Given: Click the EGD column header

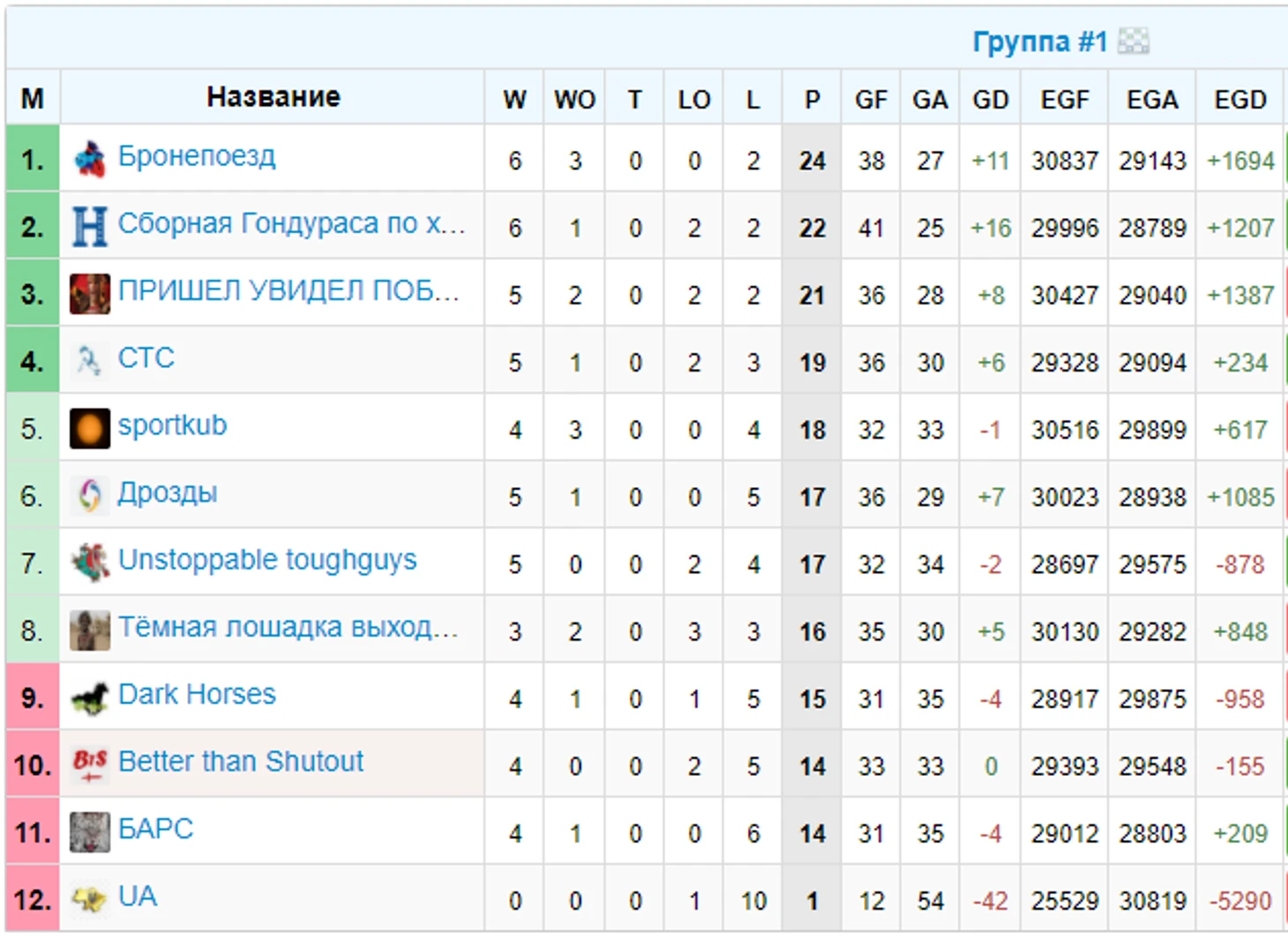Looking at the screenshot, I should (1239, 99).
